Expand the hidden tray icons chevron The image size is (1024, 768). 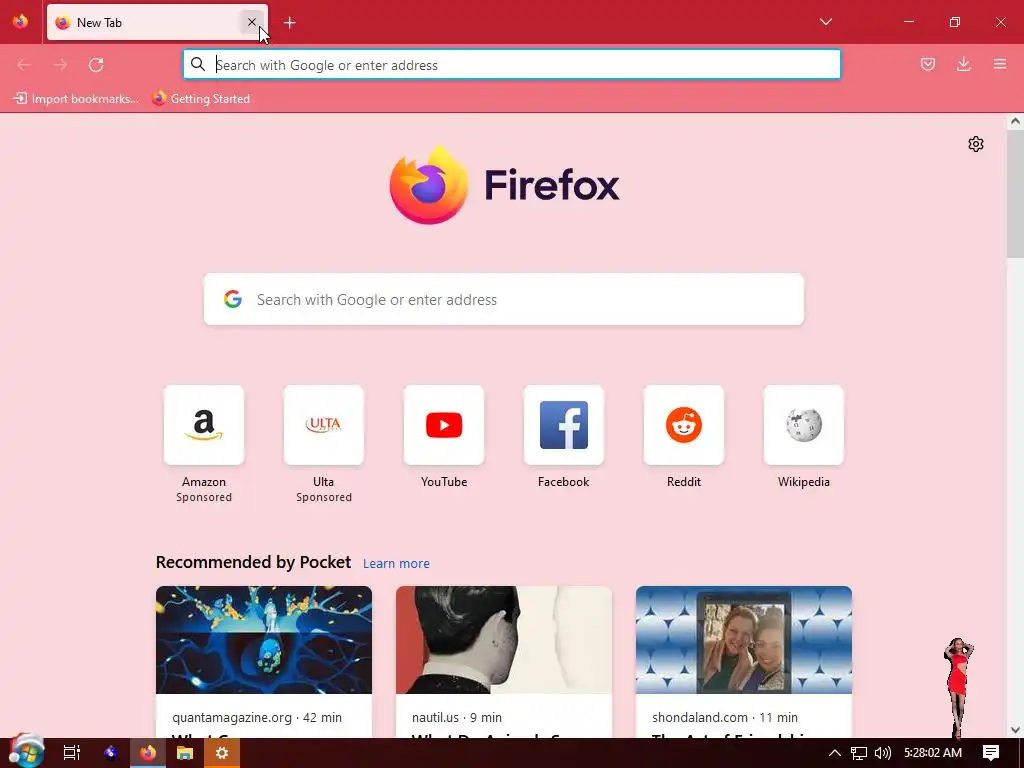pos(835,753)
